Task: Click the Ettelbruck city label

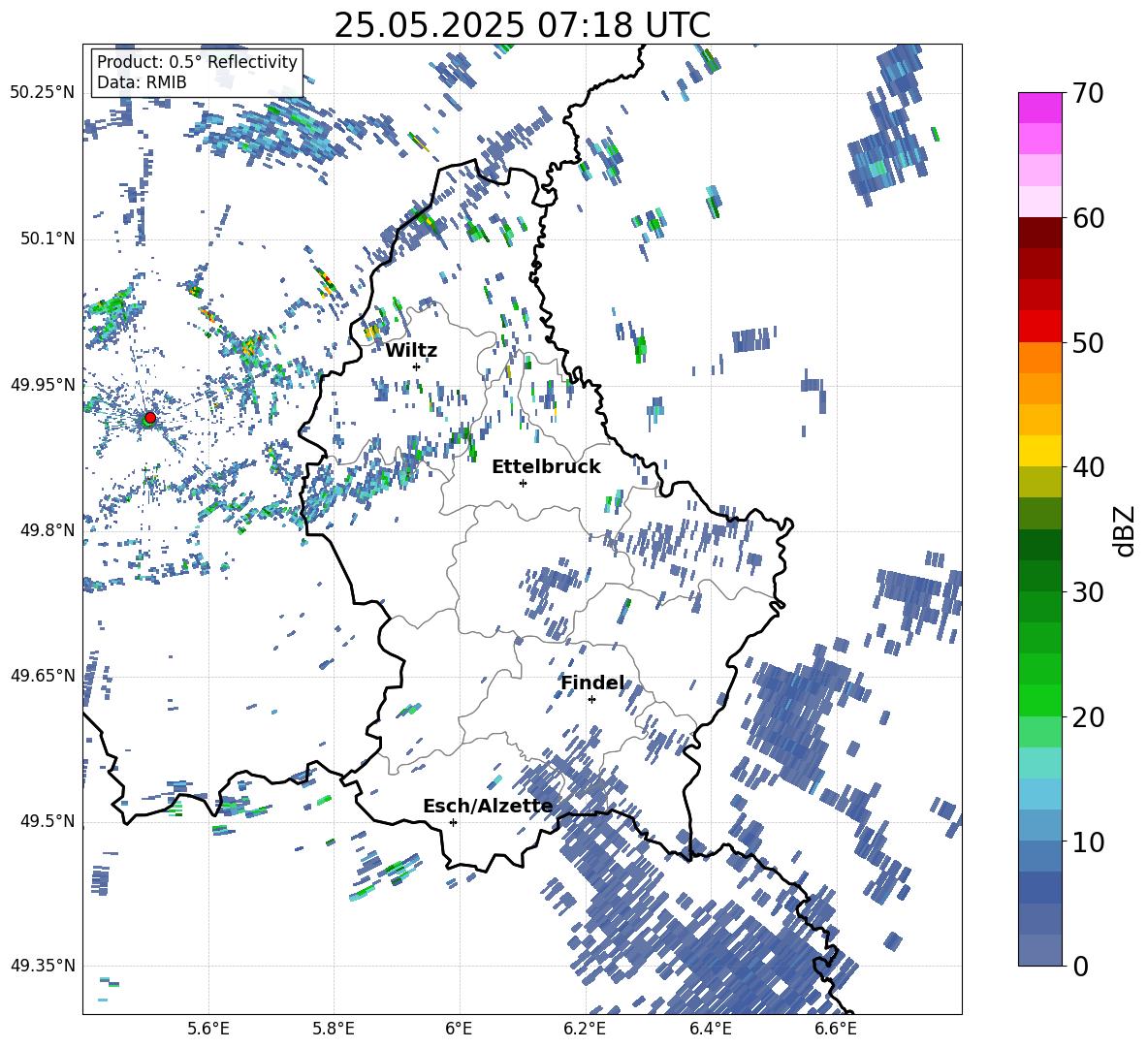Action: click(x=546, y=467)
